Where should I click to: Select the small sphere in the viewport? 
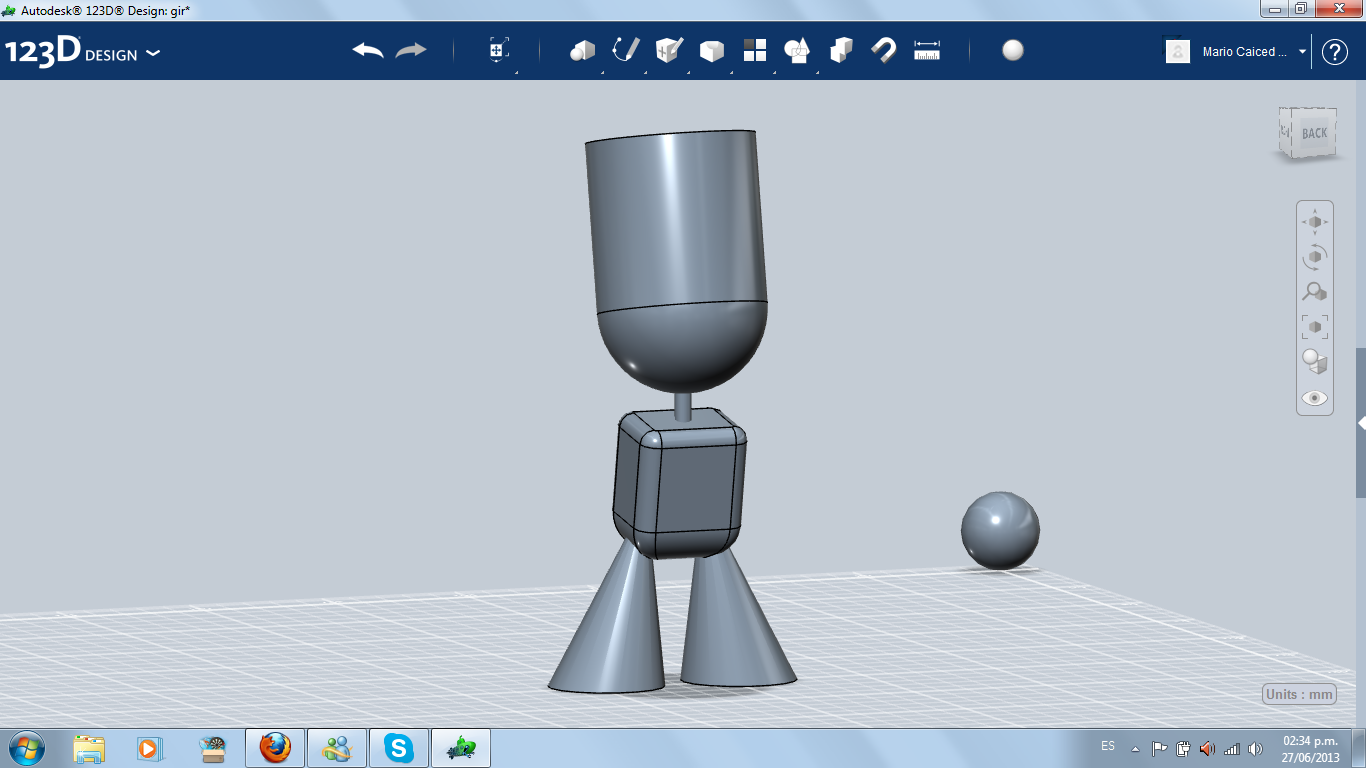(1000, 530)
